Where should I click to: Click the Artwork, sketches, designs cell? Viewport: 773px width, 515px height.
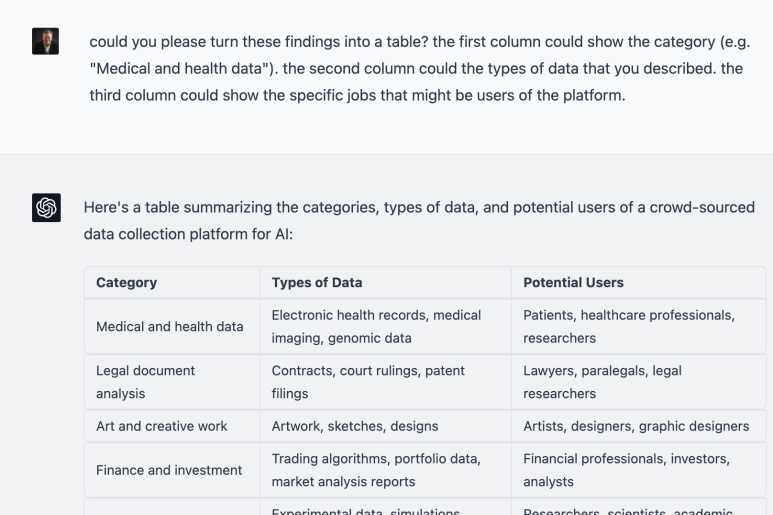(385, 426)
